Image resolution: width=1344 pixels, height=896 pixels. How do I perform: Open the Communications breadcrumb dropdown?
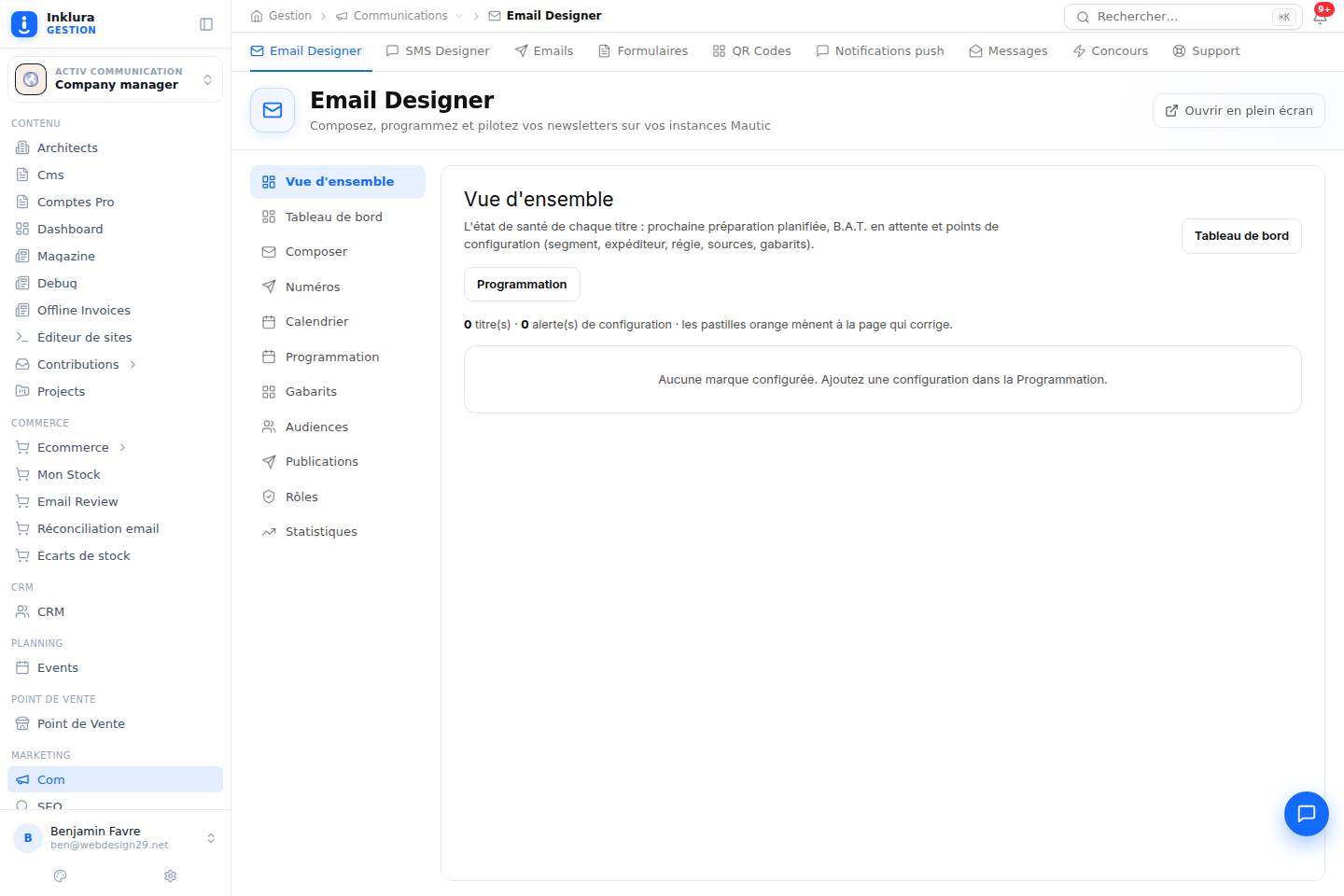[x=459, y=16]
